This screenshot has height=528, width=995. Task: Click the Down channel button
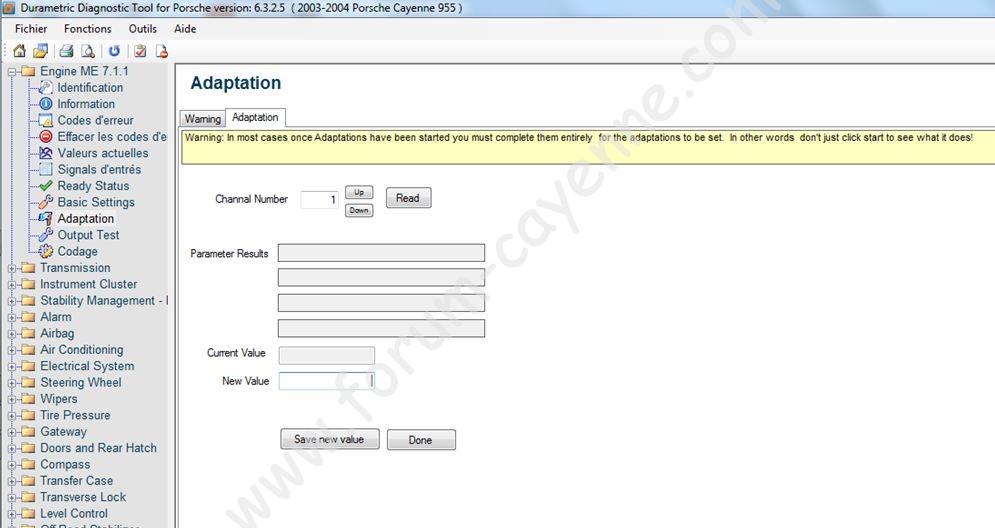point(359,210)
